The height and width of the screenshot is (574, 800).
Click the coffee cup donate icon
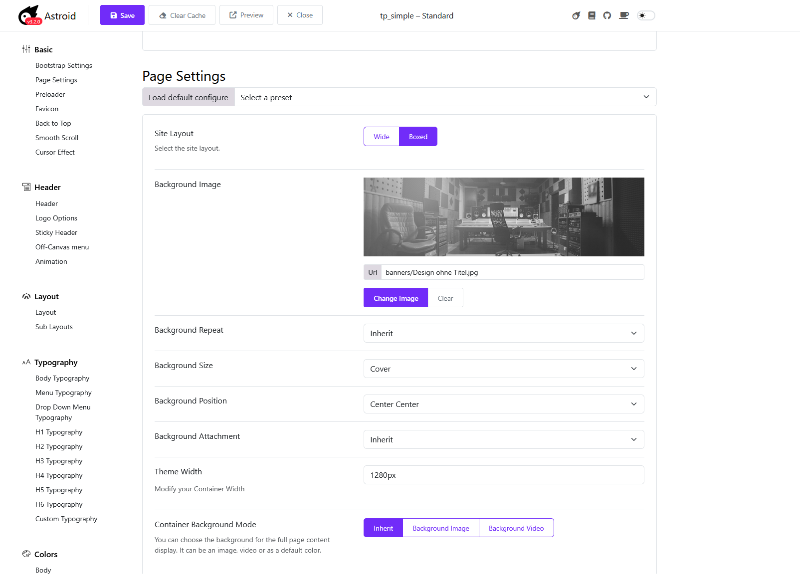(x=623, y=15)
